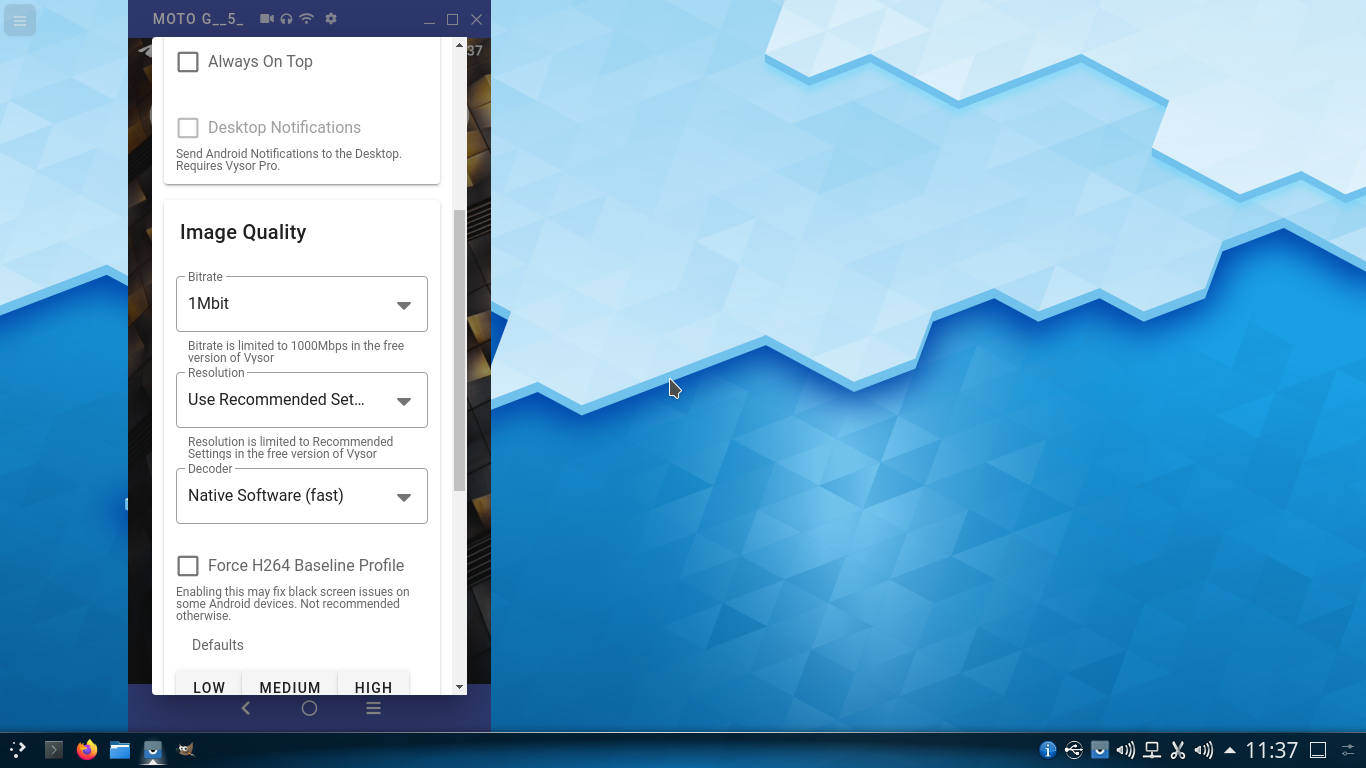
Task: Open the audio mixer sliders in system tray
Action: (x=1204, y=749)
